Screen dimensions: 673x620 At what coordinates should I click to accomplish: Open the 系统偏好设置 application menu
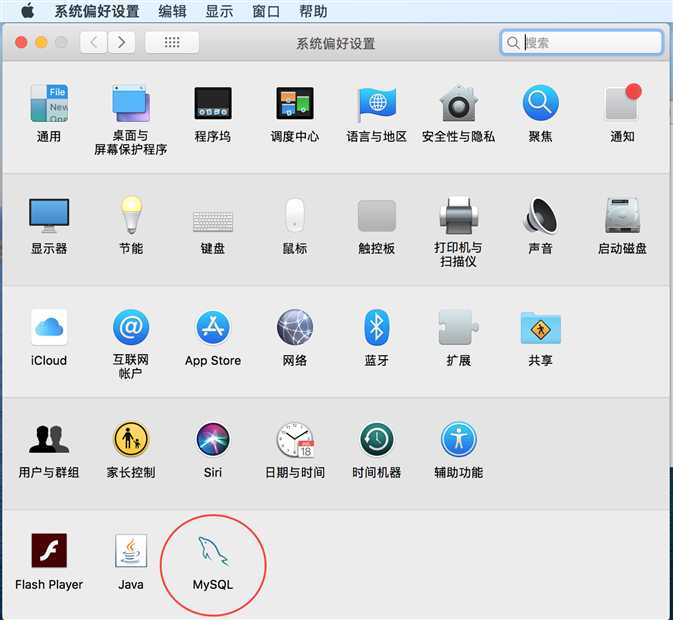click(97, 11)
